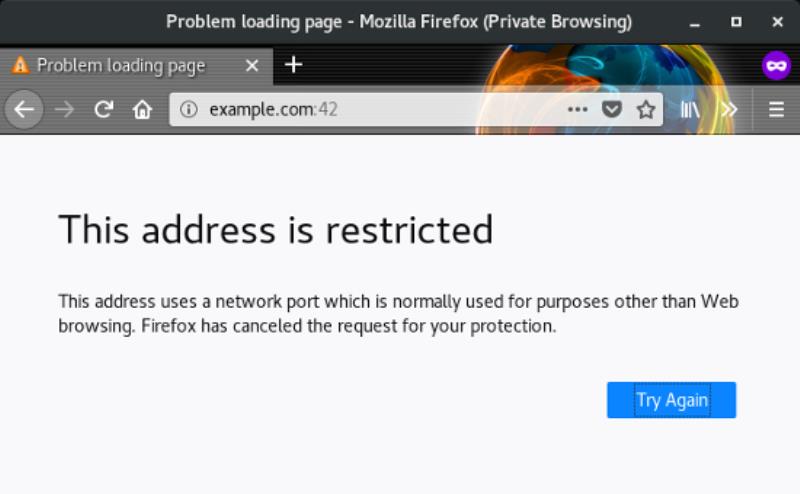Image resolution: width=800 pixels, height=494 pixels.
Task: Open the home page icon
Action: [142, 109]
